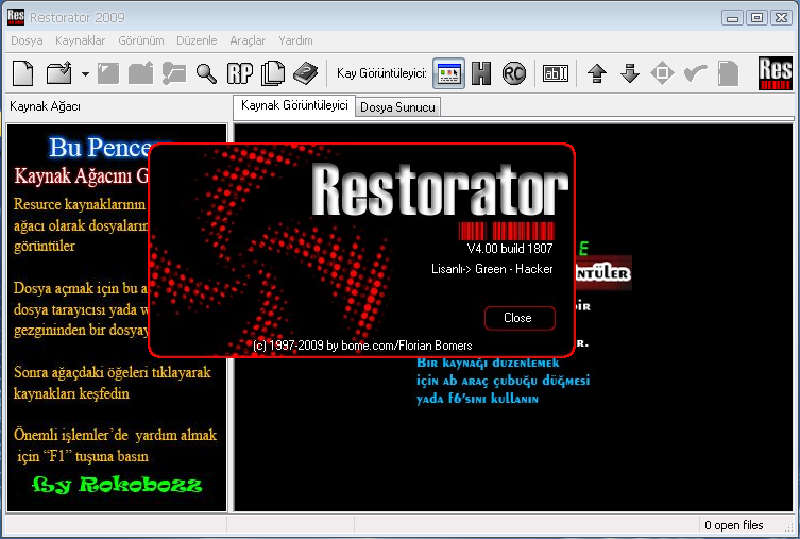Toggle the hex viewer mode button
800x539 pixels.
point(482,73)
